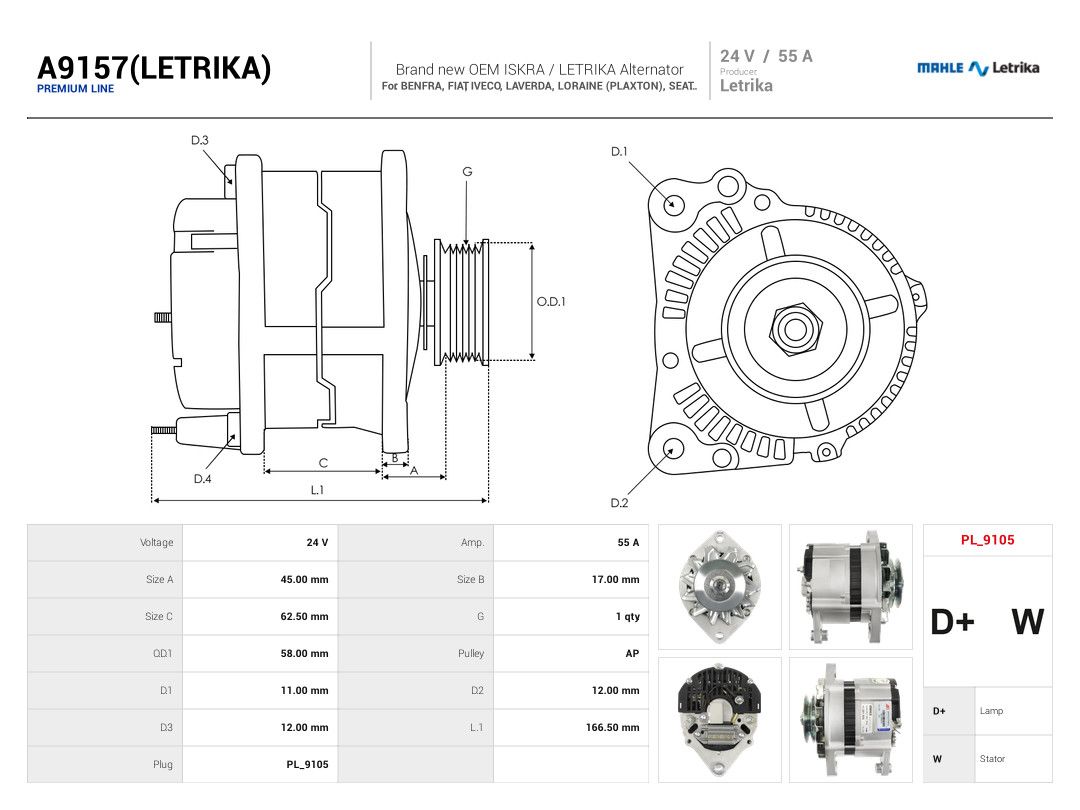Click the PL_9105 plug heading
The width and height of the screenshot is (1080, 810).
tap(987, 540)
